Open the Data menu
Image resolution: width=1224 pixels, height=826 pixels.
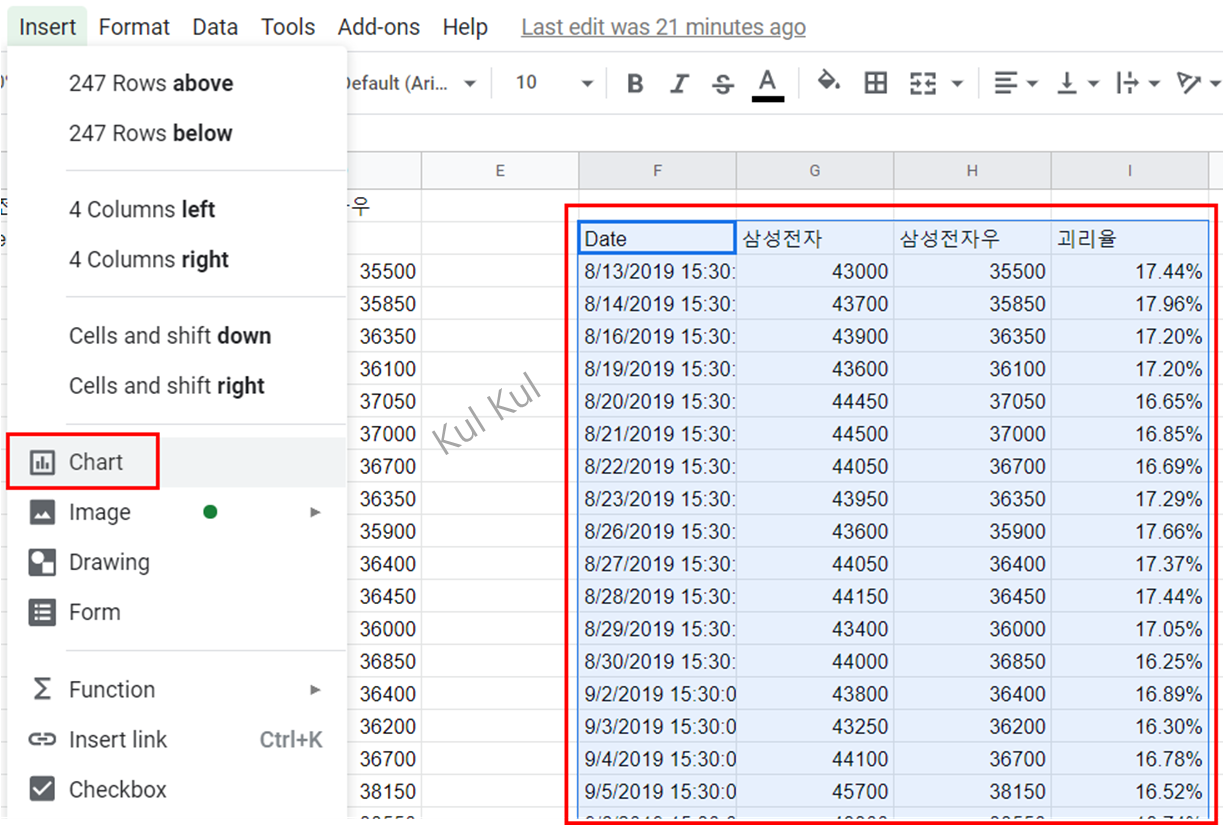point(215,27)
